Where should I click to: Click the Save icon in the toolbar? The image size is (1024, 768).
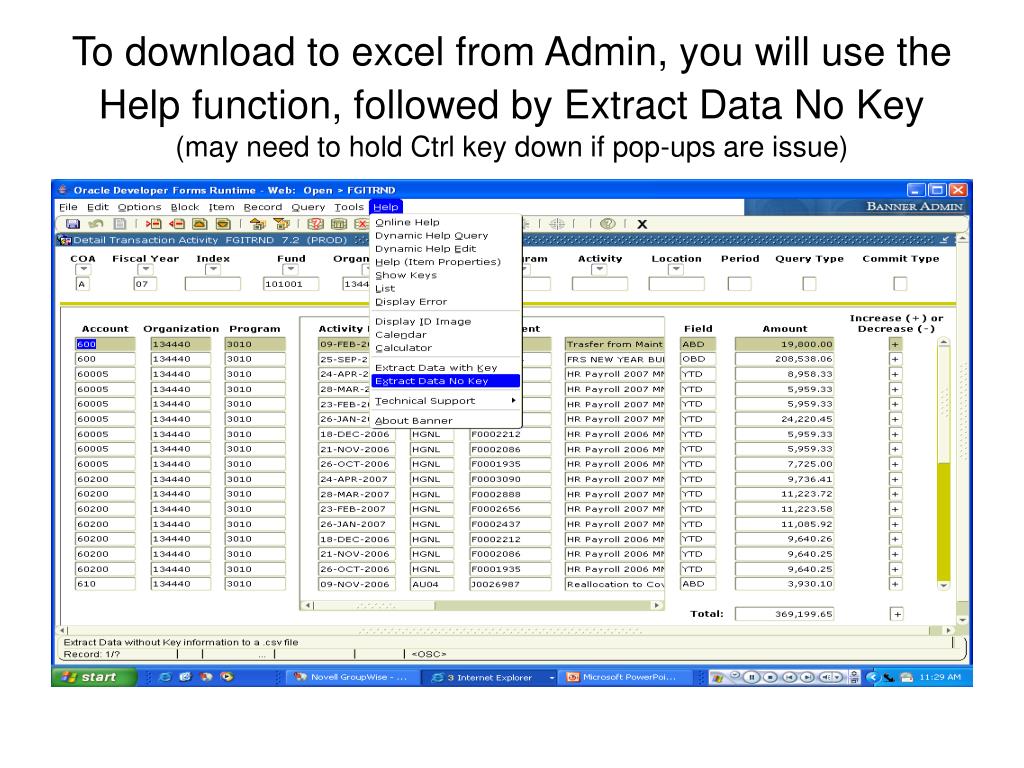(72, 224)
